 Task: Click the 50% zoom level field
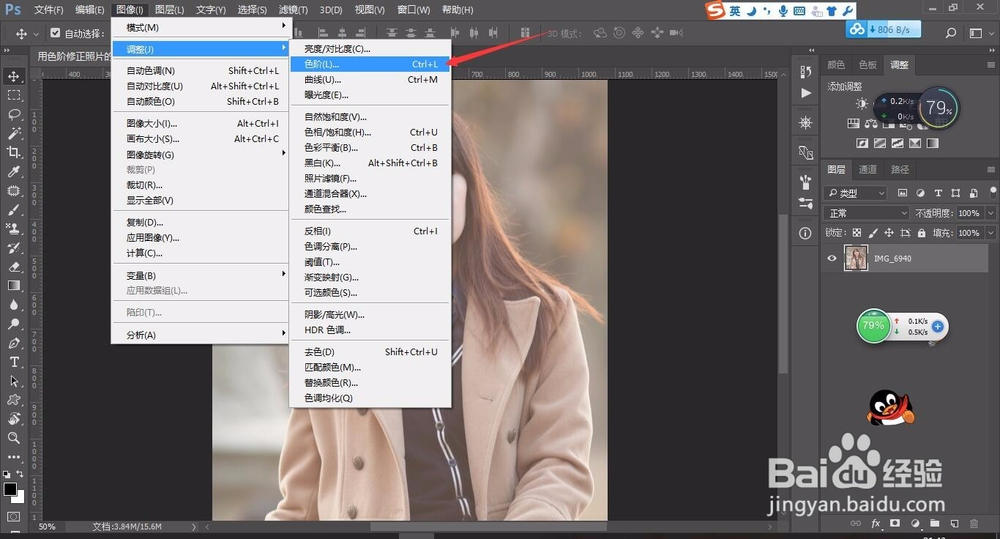pyautogui.click(x=47, y=527)
